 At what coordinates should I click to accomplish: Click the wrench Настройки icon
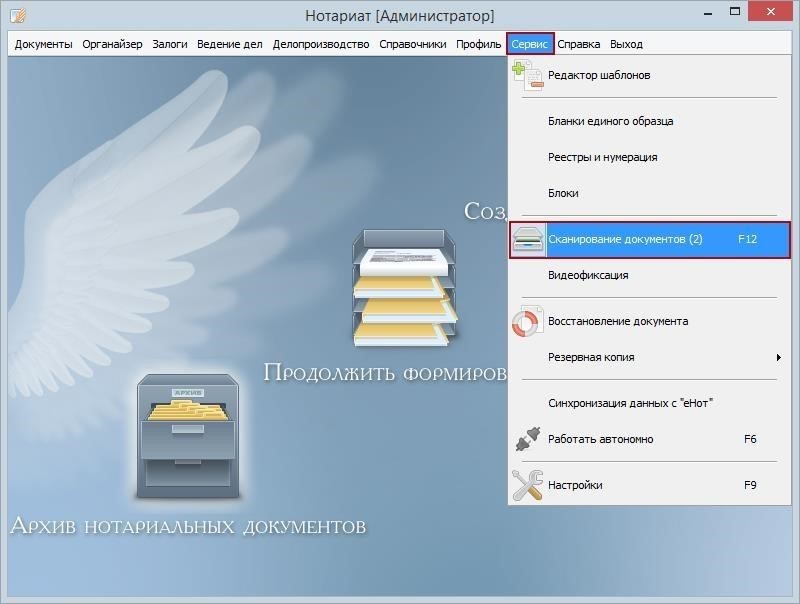tap(528, 485)
